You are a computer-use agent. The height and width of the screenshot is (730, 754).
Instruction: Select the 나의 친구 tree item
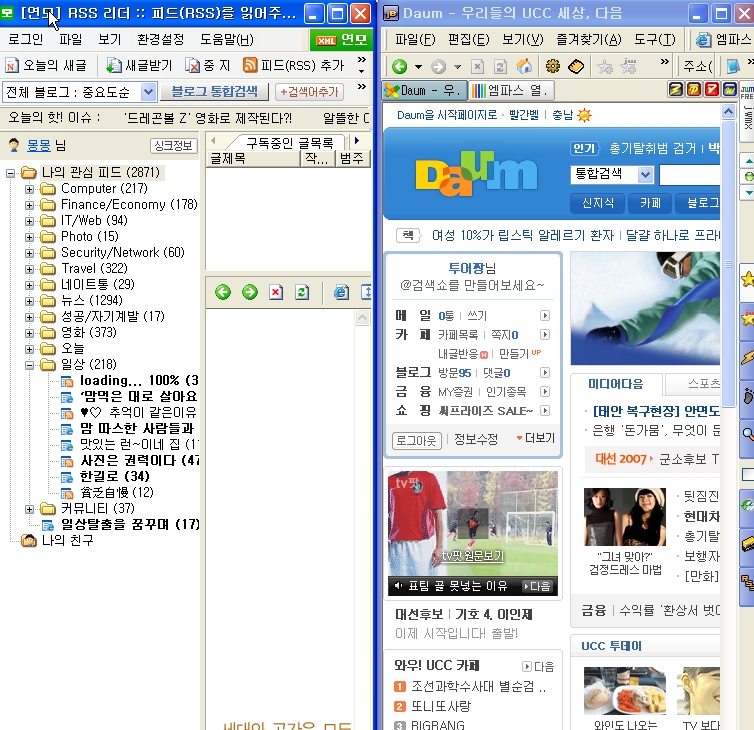tap(67, 541)
